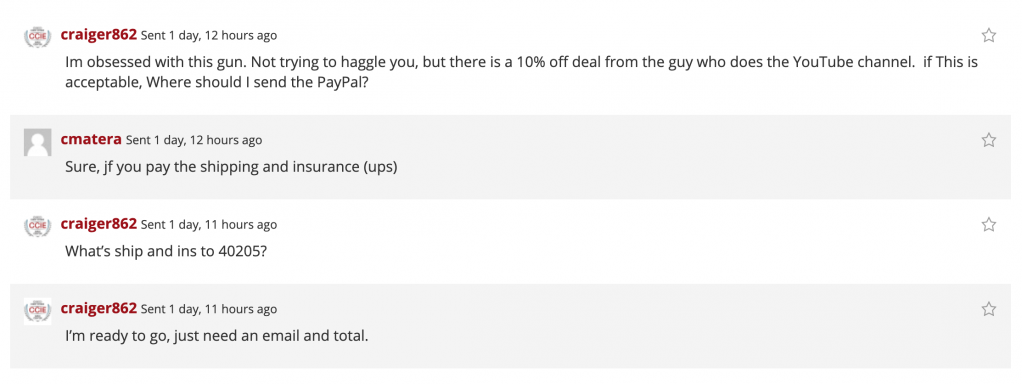Click craiger862's avatar on the PayPal message
Screen dimensions: 1022x384
37,36
